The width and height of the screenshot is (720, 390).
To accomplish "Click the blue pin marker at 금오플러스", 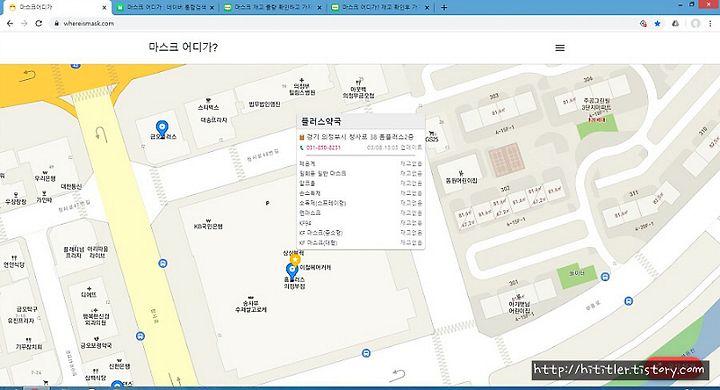I will [162, 128].
